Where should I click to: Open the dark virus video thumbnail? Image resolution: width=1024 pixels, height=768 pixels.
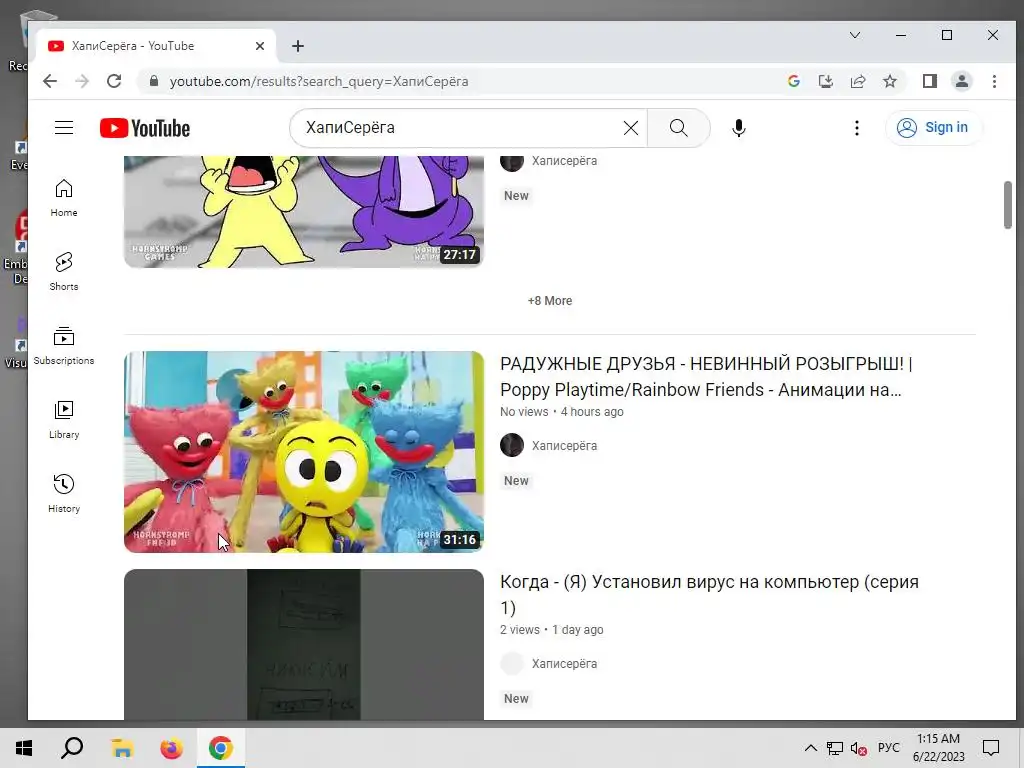[x=304, y=645]
